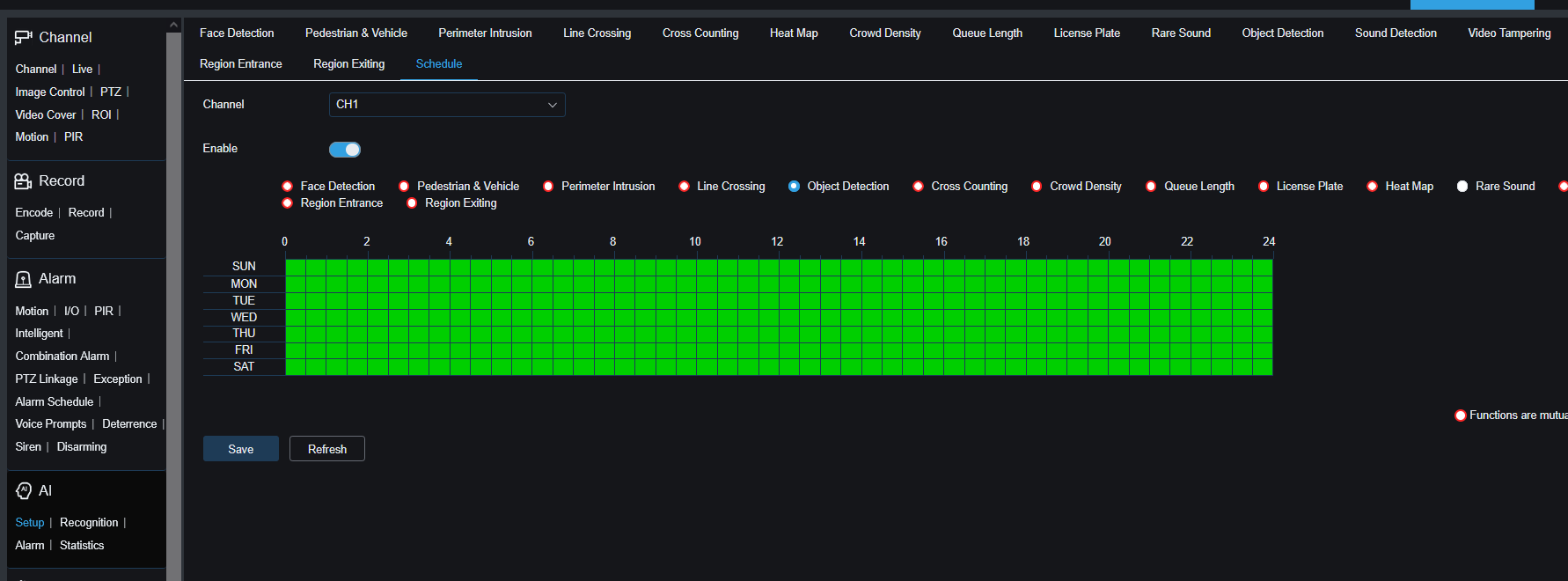Open the Exception link
This screenshot has width=1568, height=581.
click(118, 379)
